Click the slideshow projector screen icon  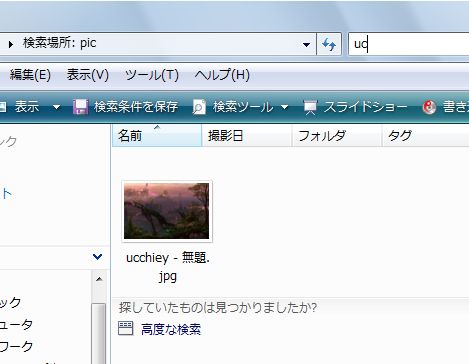point(310,107)
